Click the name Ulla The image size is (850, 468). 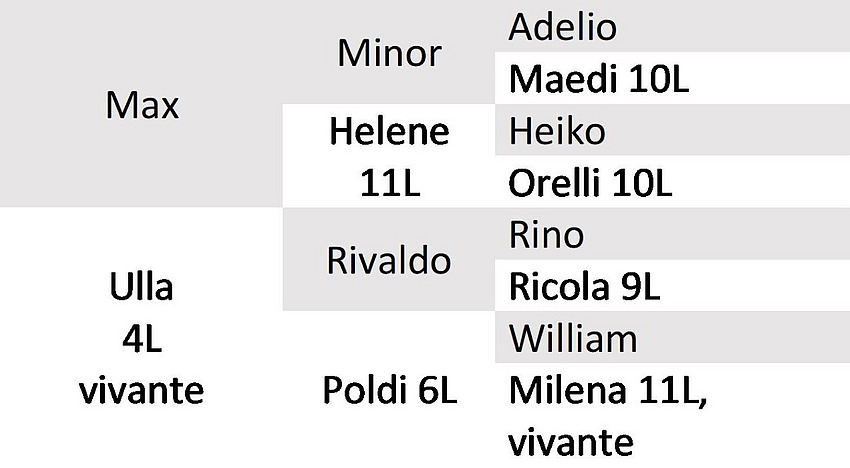click(141, 287)
